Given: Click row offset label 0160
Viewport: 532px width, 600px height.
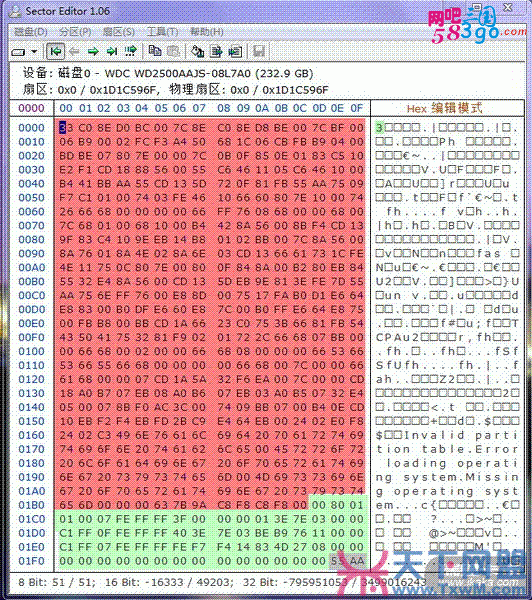Looking at the screenshot, I should click(31, 435).
